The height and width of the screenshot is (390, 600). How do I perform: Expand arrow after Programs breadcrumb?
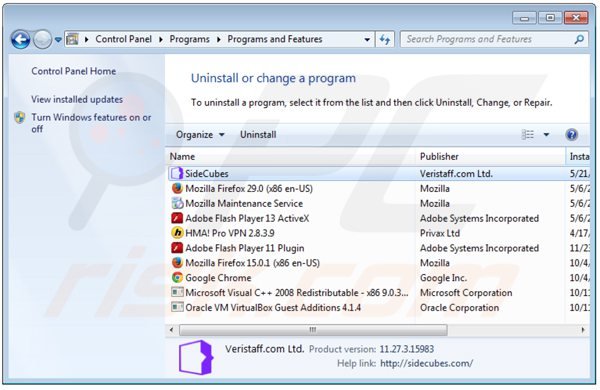[219, 39]
